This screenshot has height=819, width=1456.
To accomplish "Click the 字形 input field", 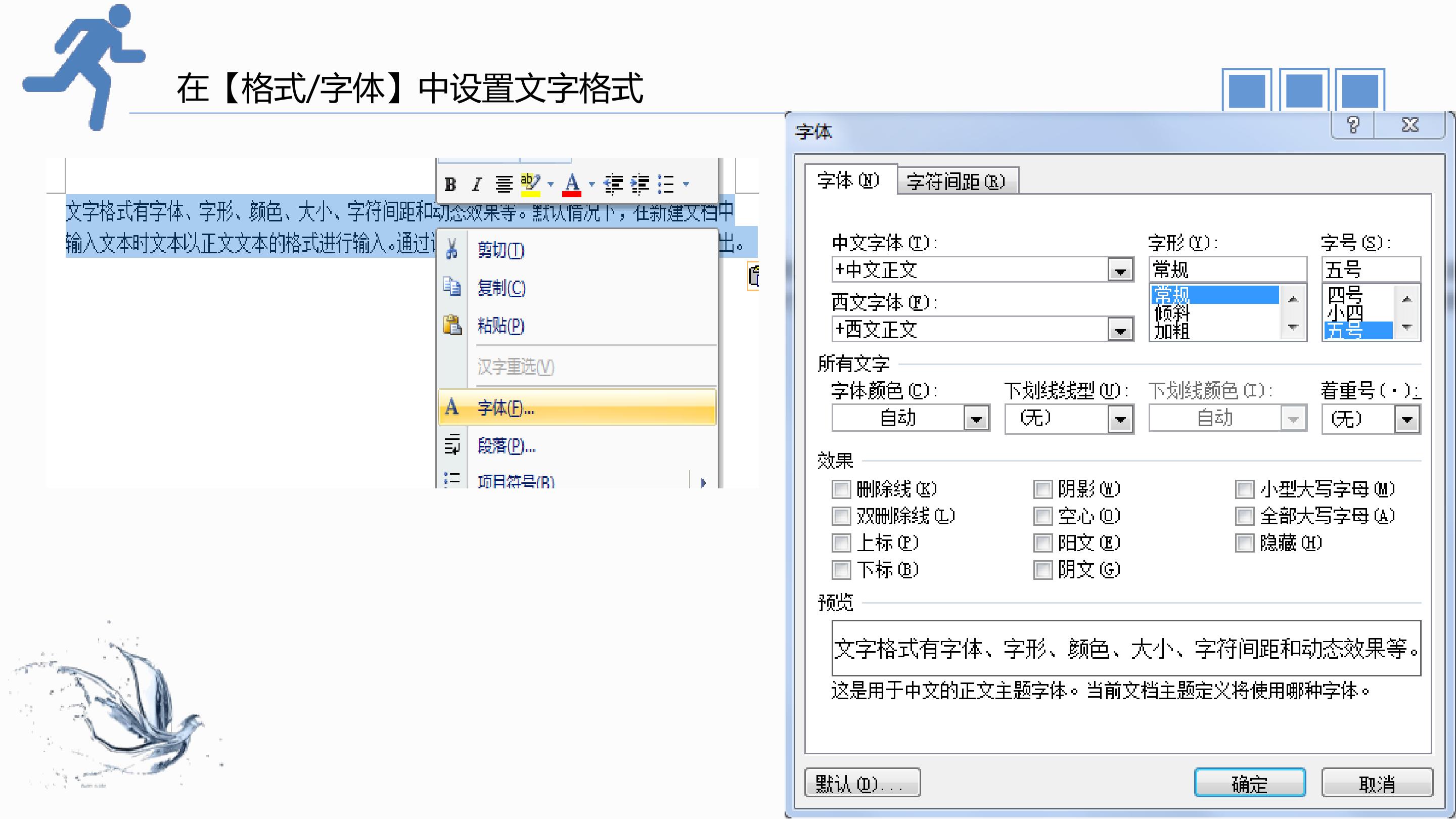I will [x=1227, y=269].
